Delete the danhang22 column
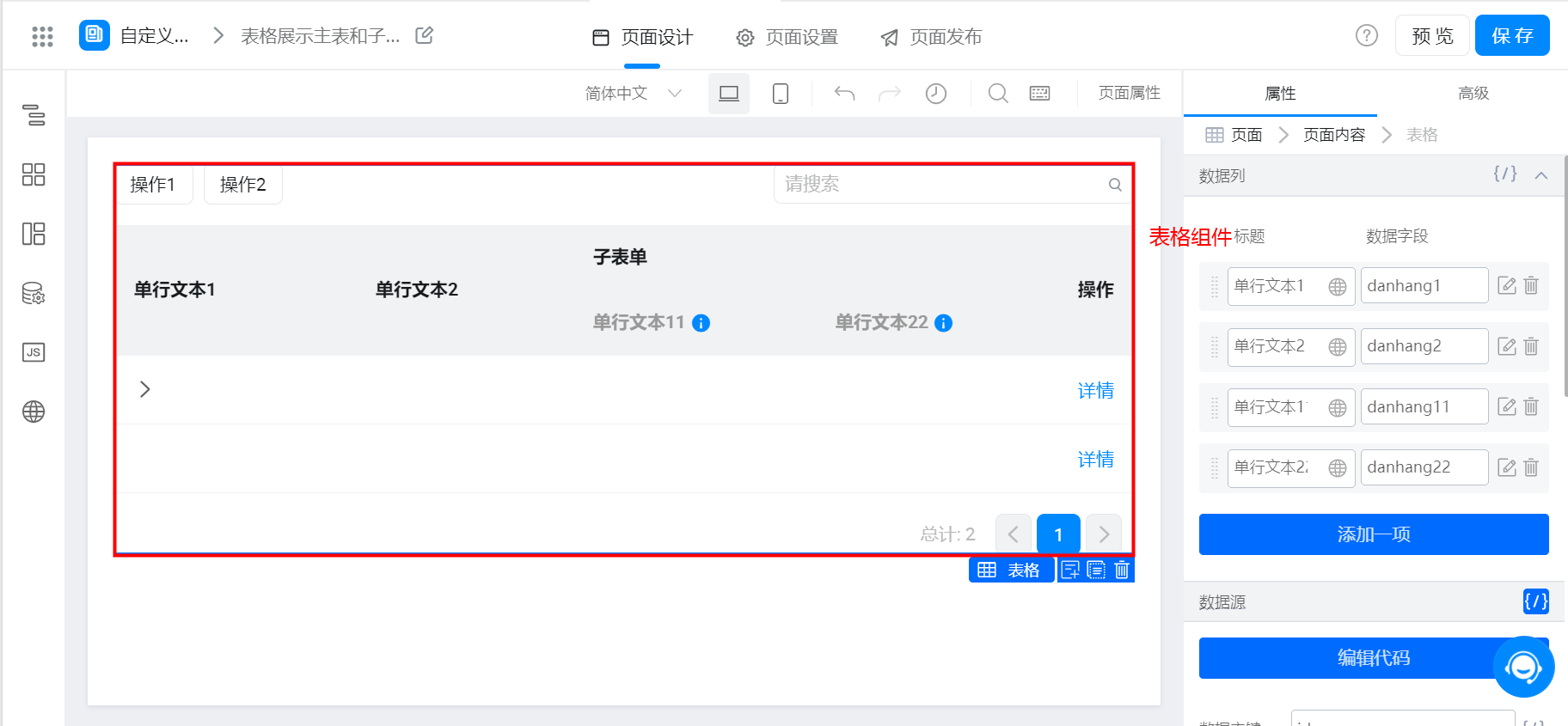 point(1531,467)
